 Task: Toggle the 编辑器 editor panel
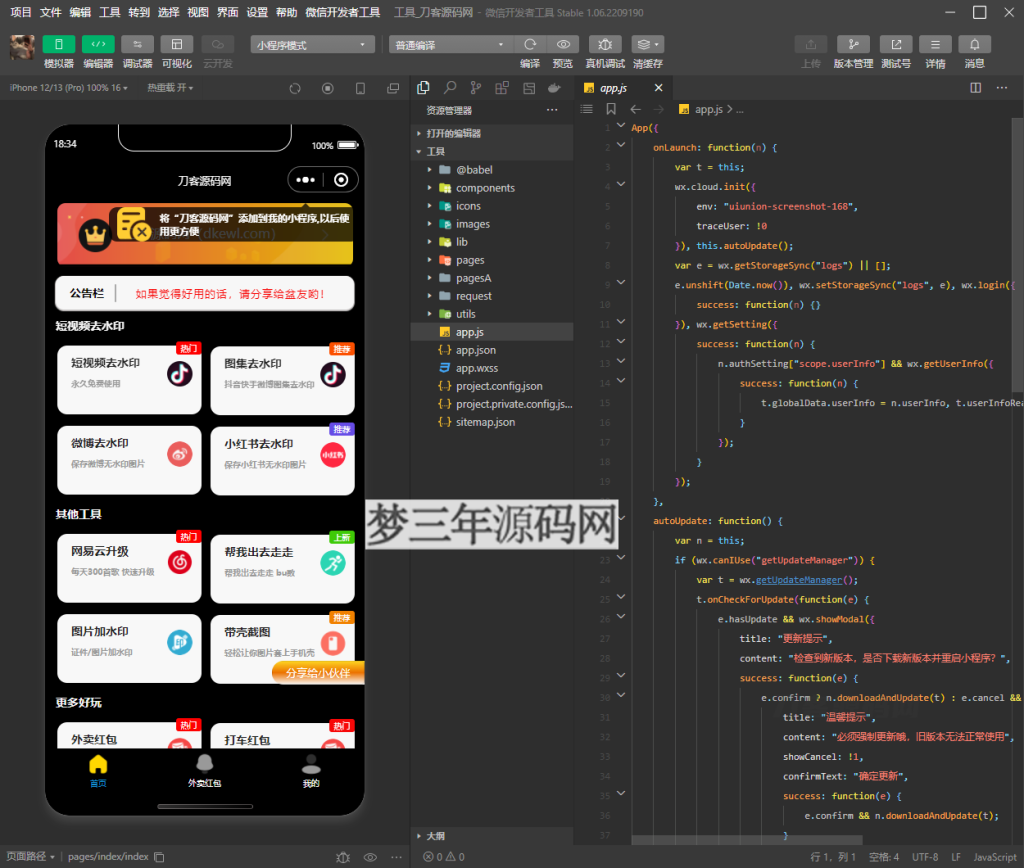click(x=98, y=45)
